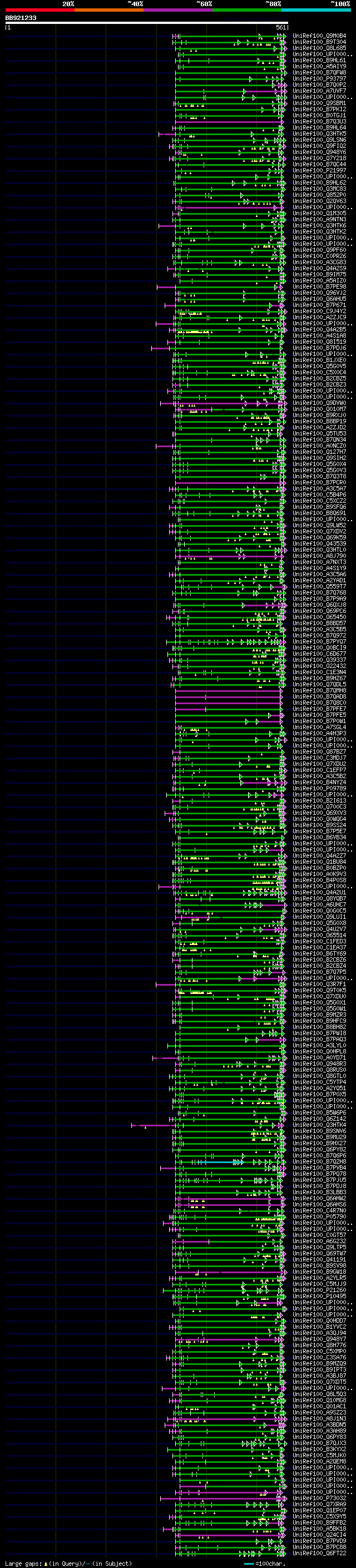Open hit UniRef100_B9HL61

[x=319, y=60]
